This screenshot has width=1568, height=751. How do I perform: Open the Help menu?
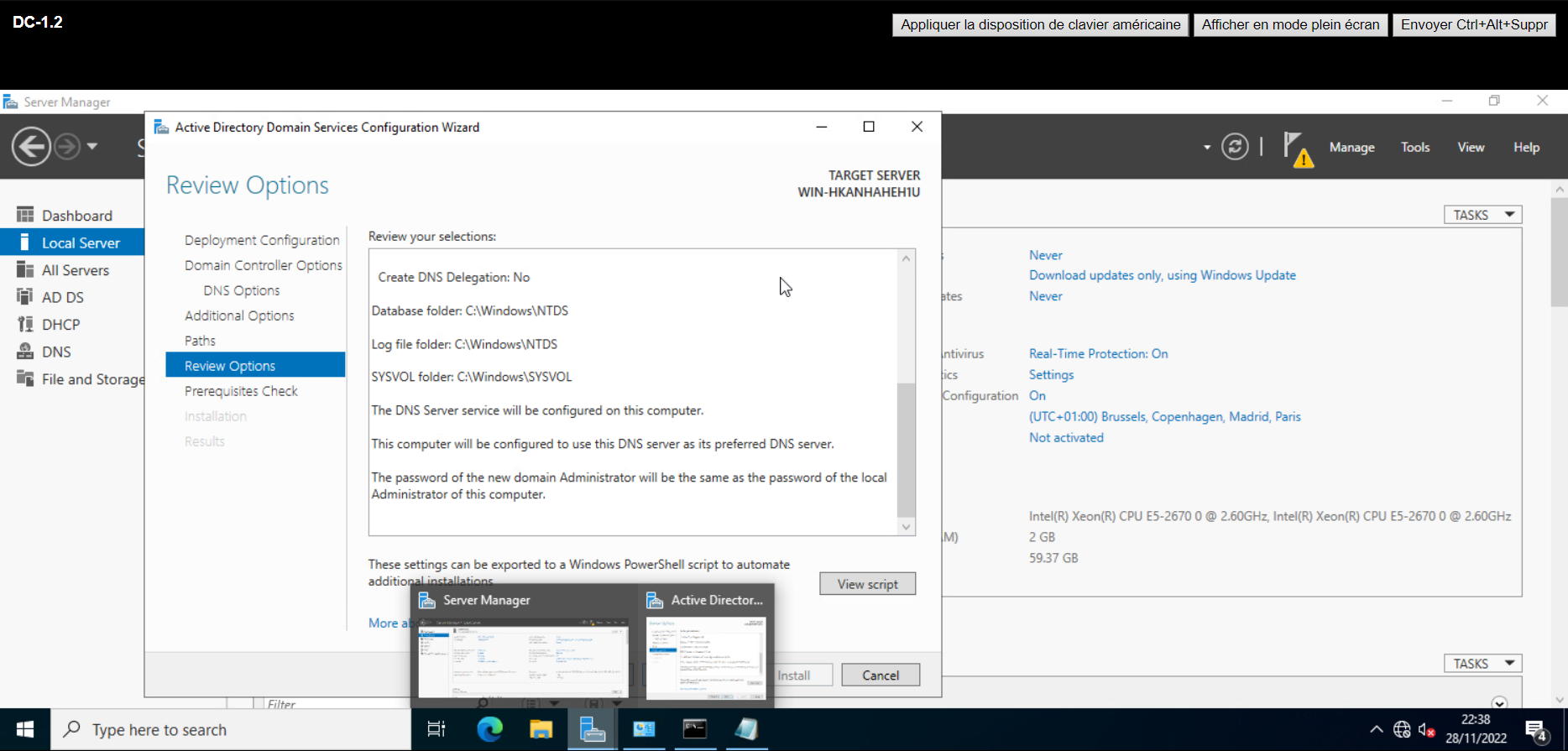1526,147
